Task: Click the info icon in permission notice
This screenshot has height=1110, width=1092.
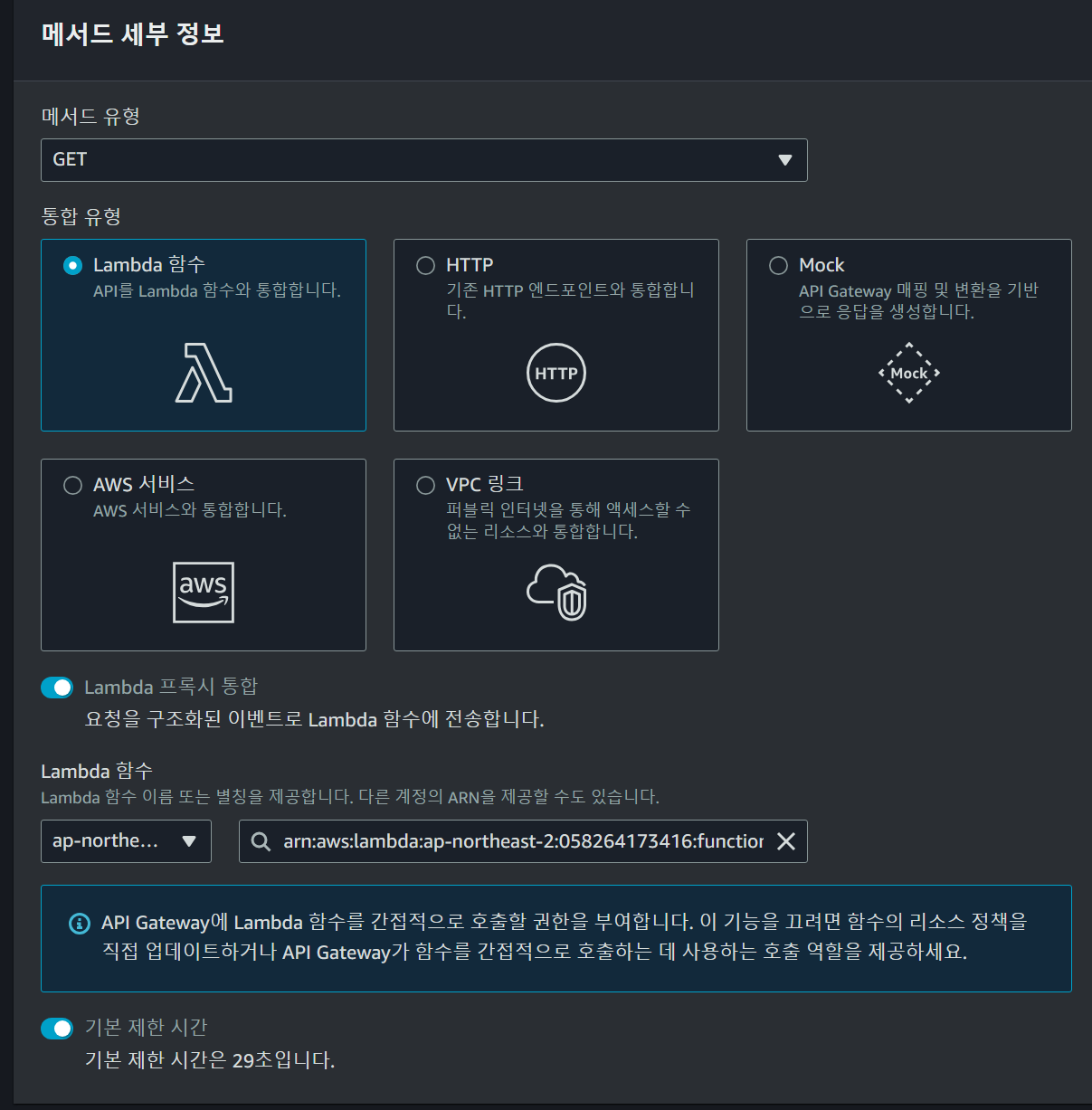Action: click(x=80, y=924)
